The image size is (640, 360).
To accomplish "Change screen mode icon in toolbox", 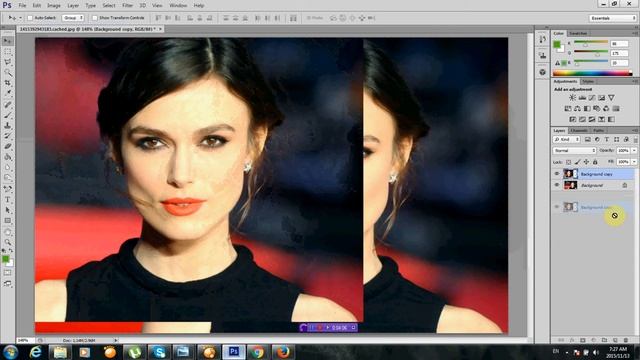I will [x=8, y=283].
